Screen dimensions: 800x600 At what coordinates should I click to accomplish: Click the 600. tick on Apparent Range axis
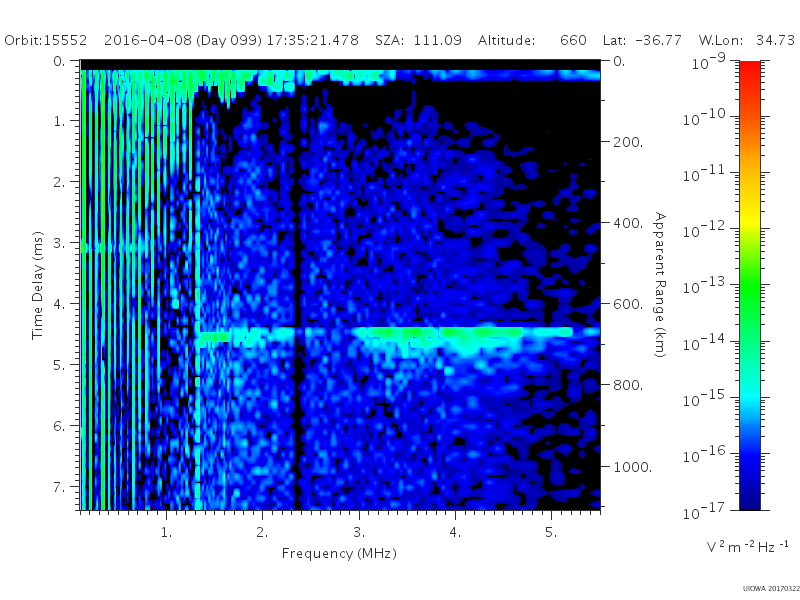coord(628,304)
